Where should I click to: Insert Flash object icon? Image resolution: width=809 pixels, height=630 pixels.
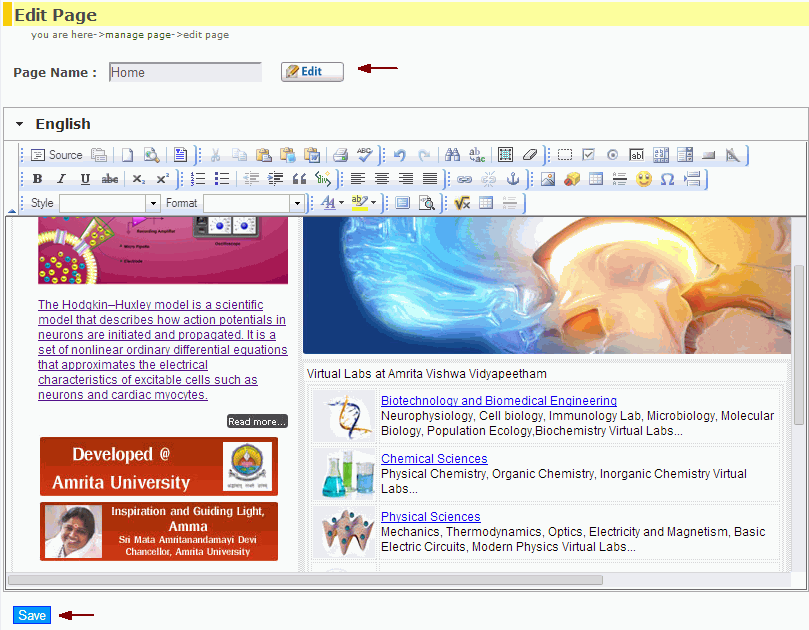(x=572, y=179)
